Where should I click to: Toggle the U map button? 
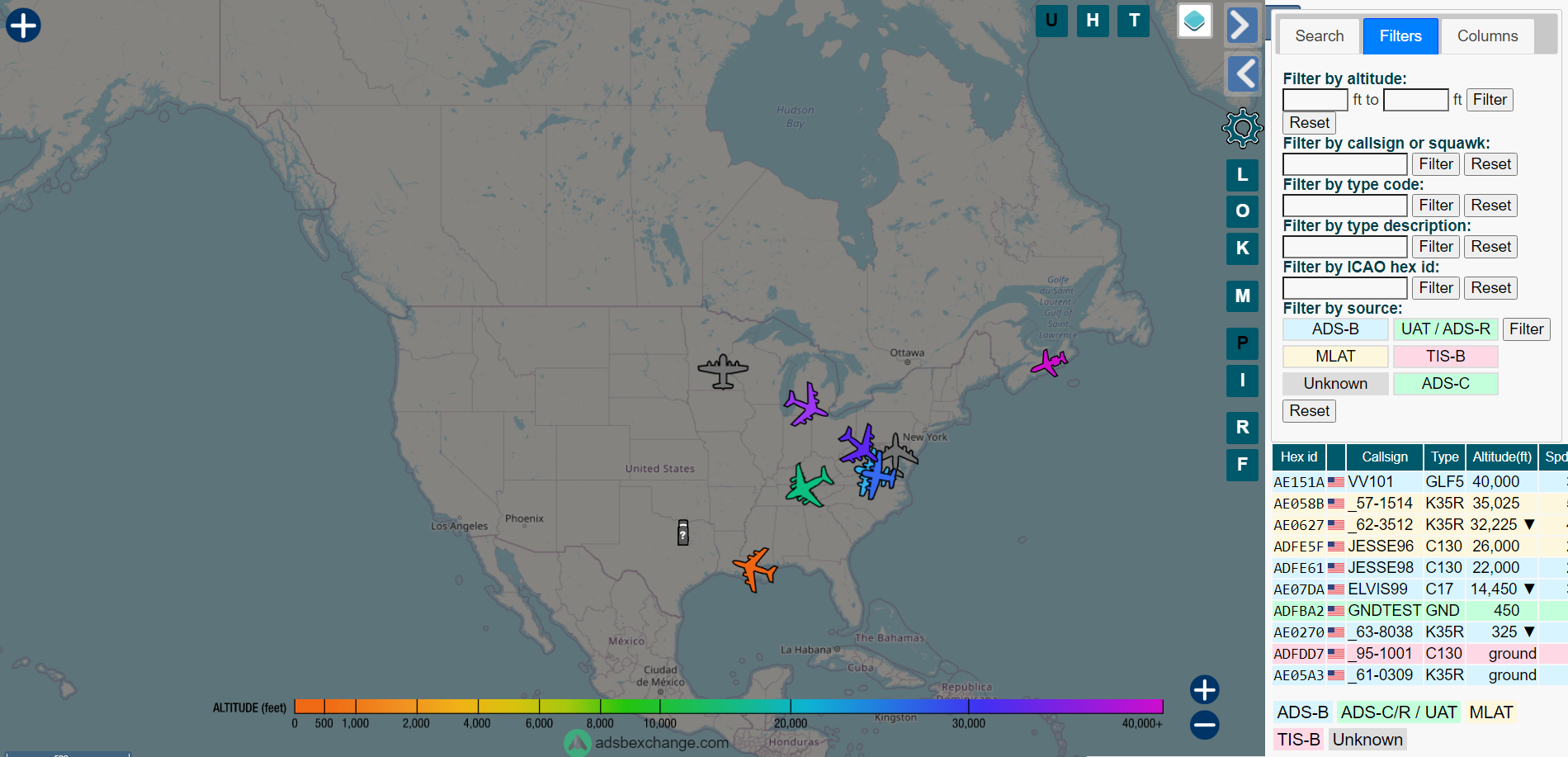(1051, 21)
